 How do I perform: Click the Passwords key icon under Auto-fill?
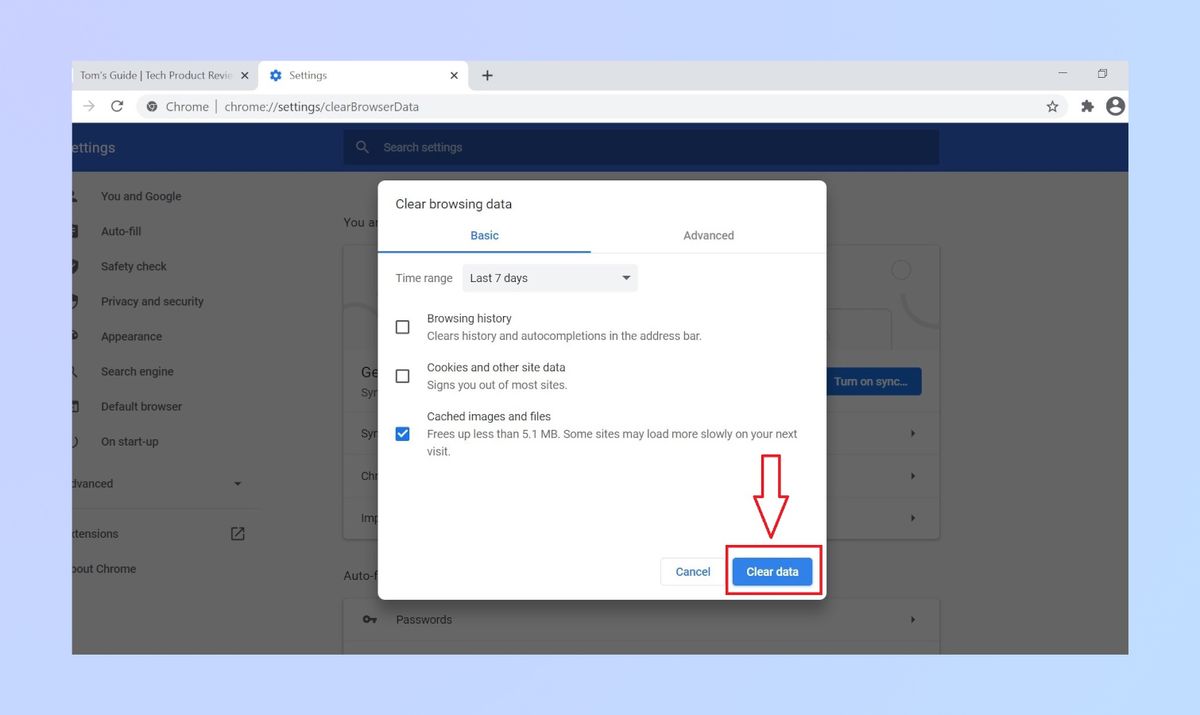tap(369, 619)
